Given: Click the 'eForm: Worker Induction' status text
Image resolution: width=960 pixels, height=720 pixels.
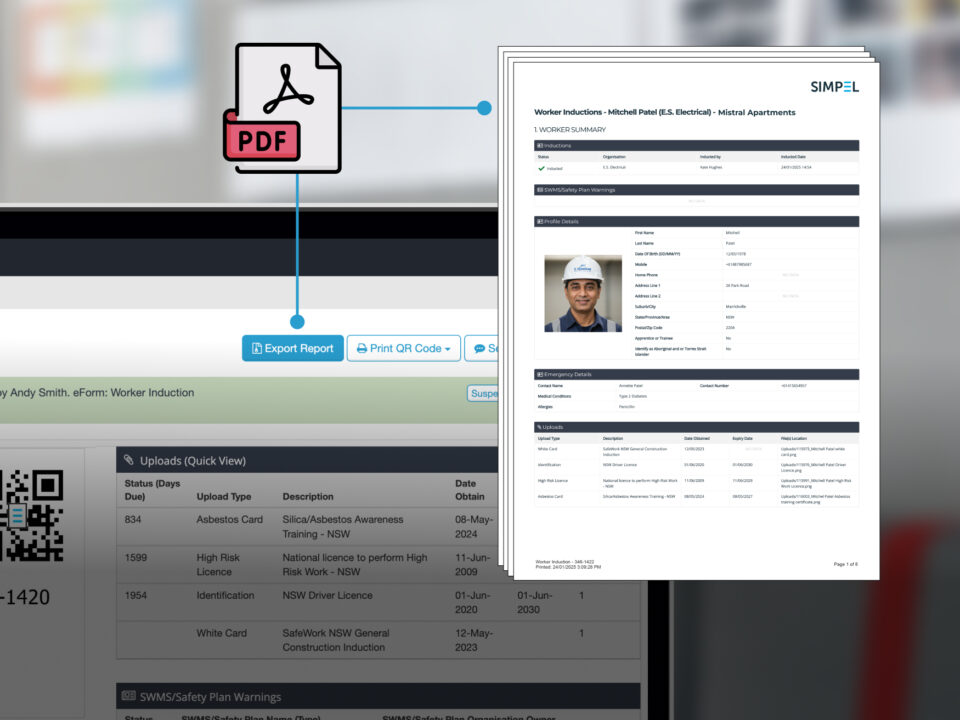Looking at the screenshot, I should tap(133, 392).
